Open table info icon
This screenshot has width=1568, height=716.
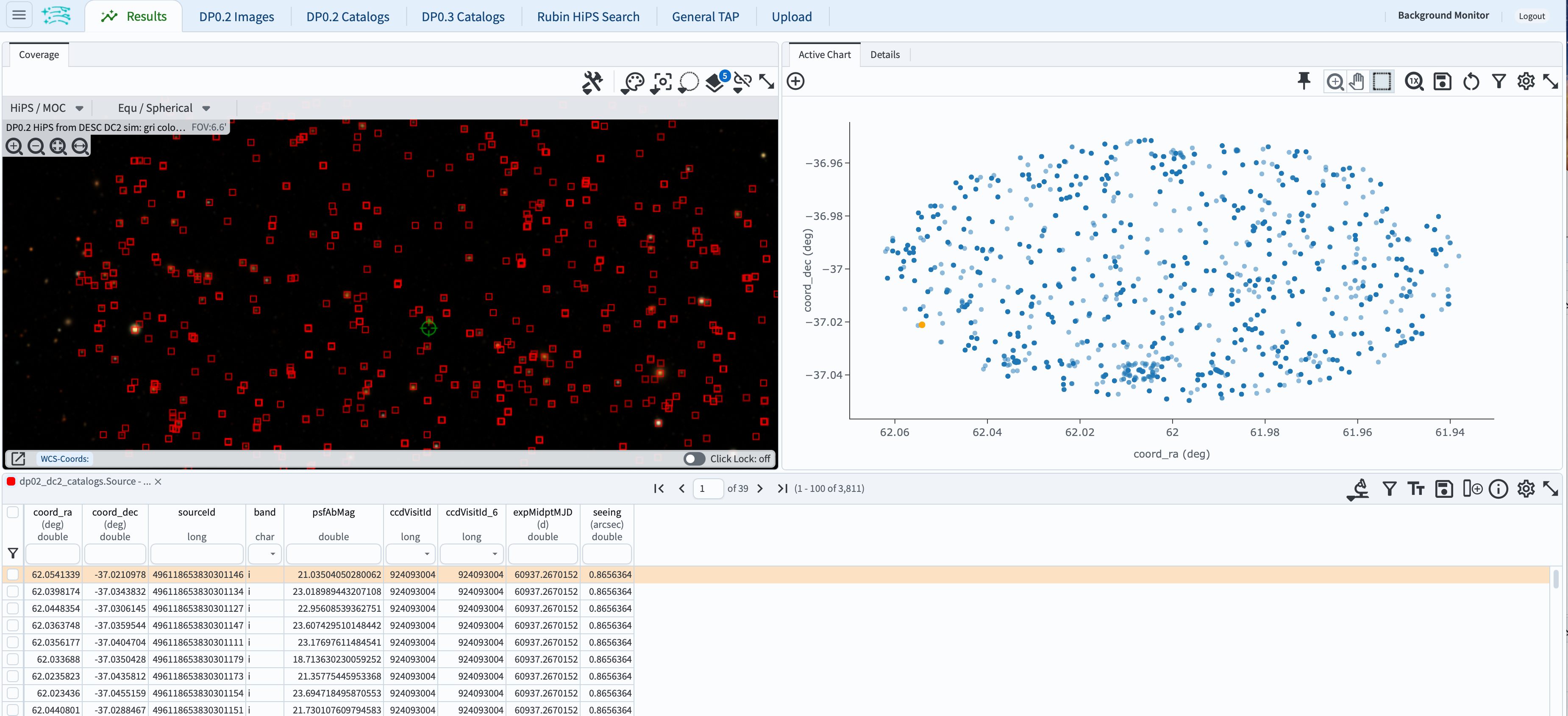(x=1498, y=488)
